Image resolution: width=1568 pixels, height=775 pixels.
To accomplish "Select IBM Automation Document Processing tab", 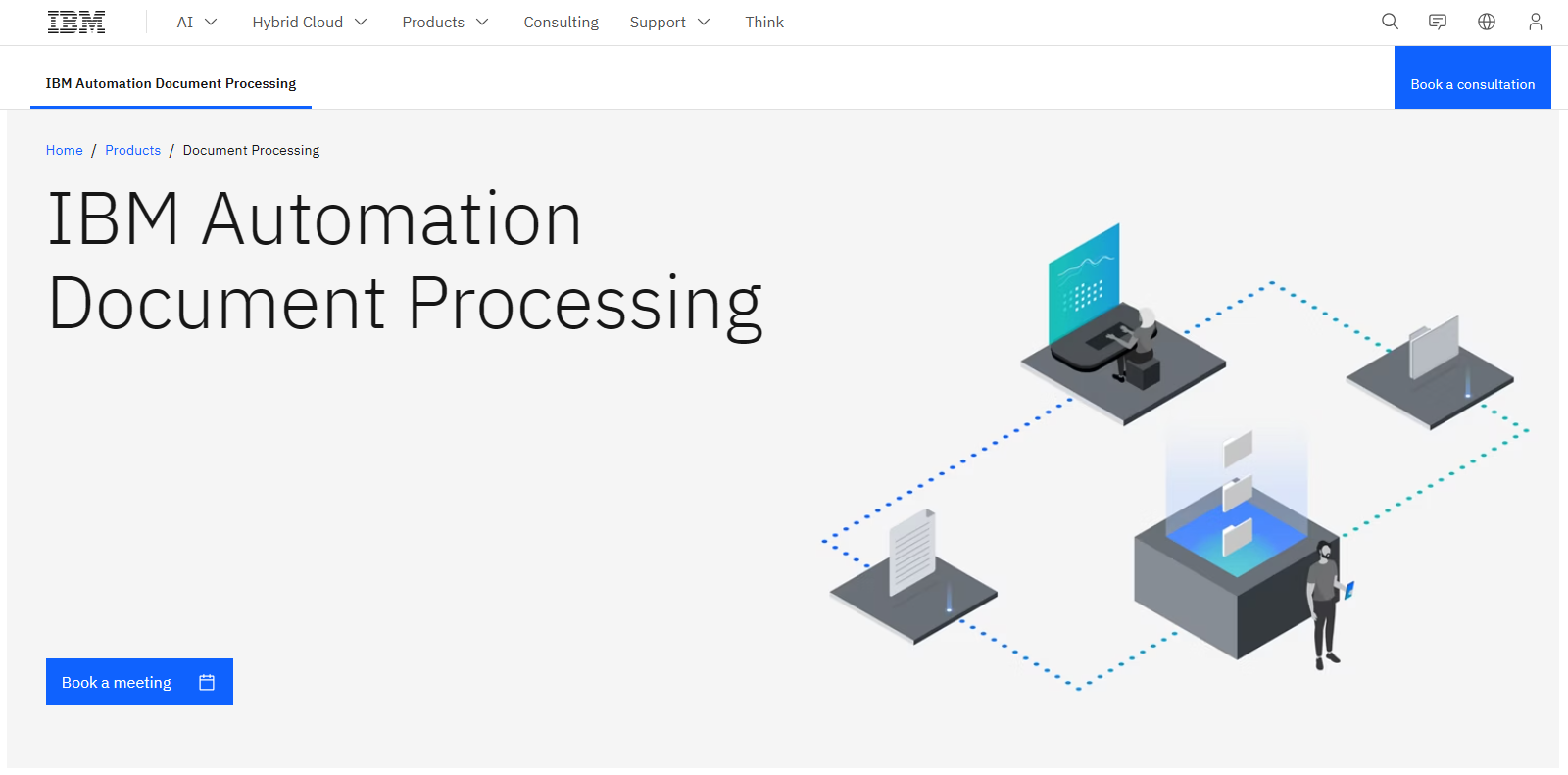I will coord(171,83).
